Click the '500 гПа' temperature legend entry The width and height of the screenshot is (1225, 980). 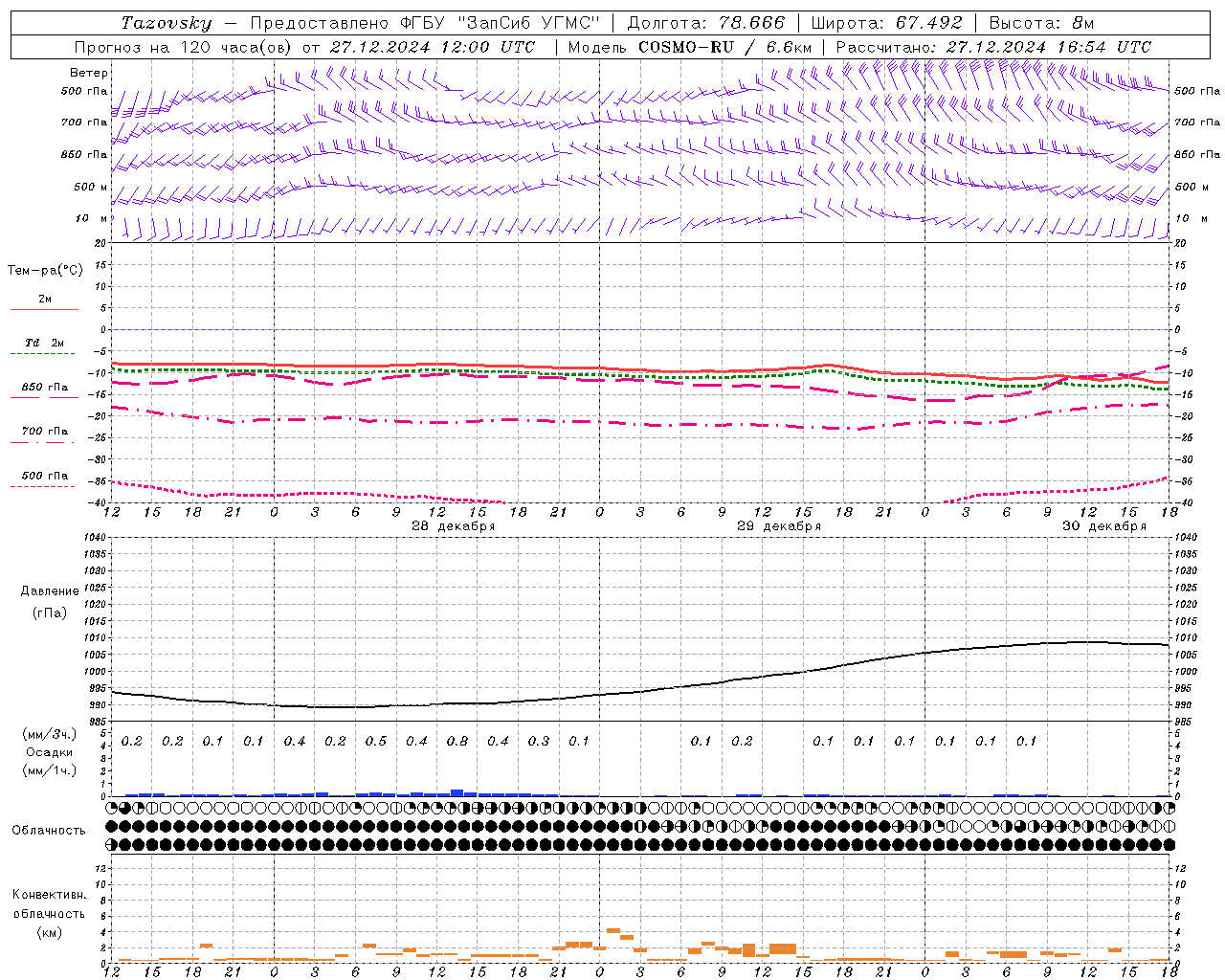pyautogui.click(x=44, y=476)
